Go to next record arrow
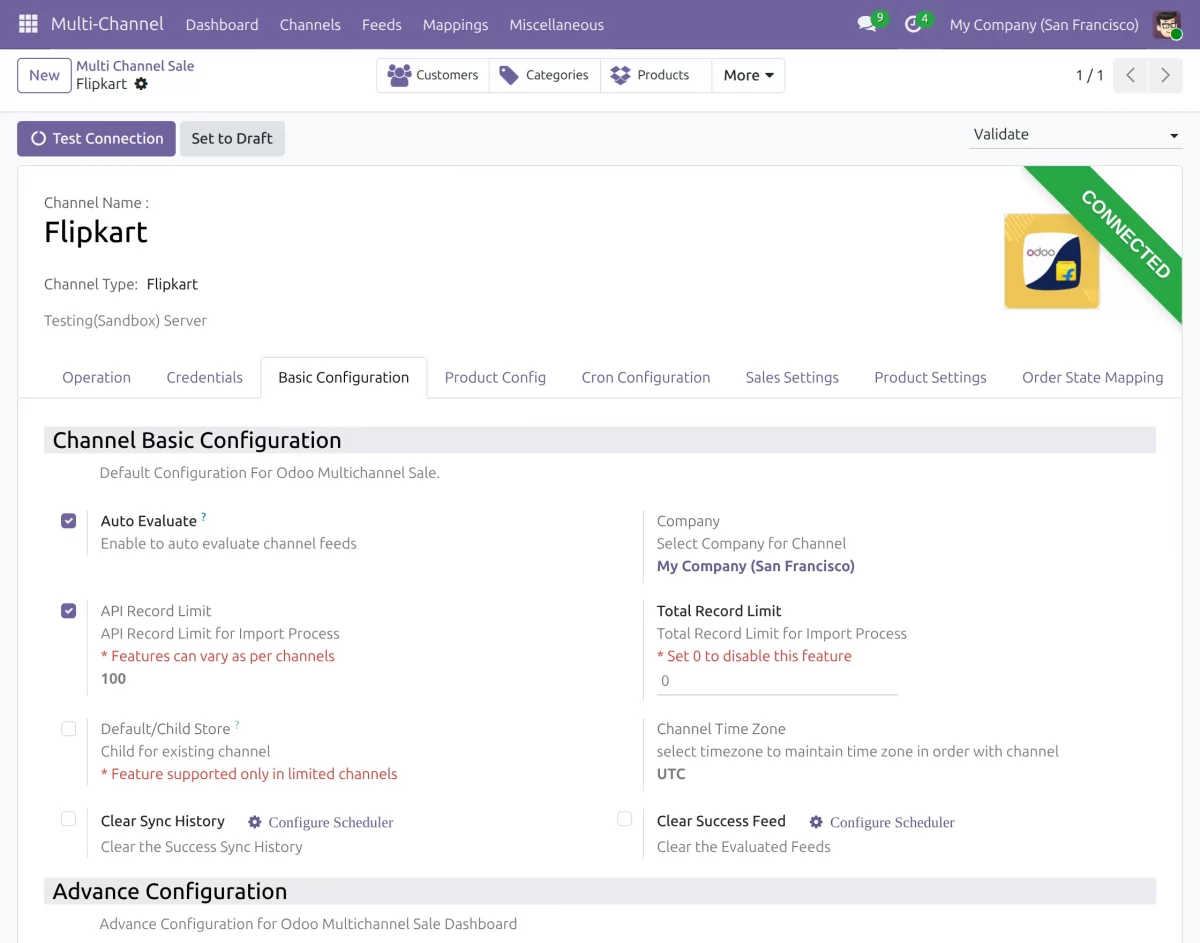This screenshot has height=943, width=1200. point(1165,75)
